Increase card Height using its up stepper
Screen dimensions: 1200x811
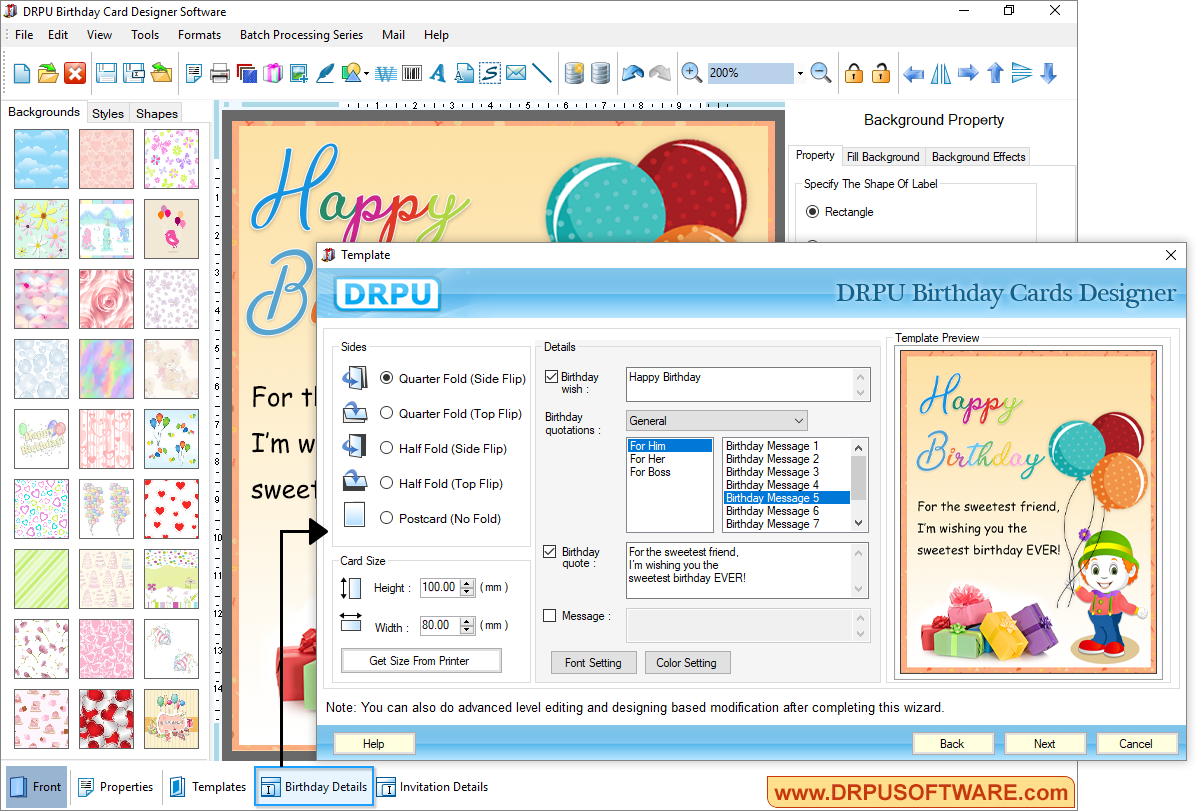468,582
